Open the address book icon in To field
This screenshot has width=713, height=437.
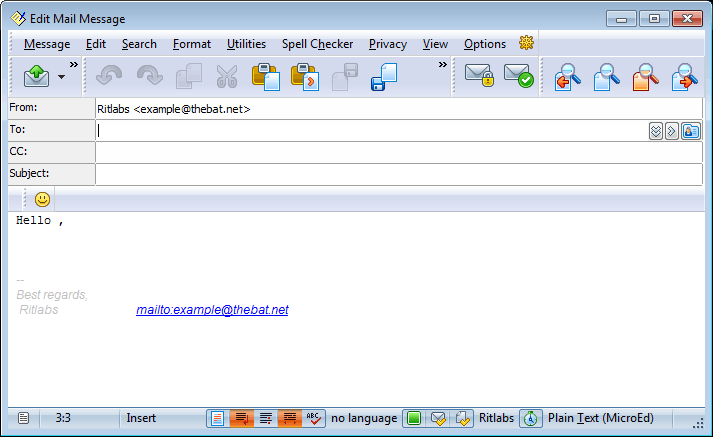click(x=691, y=131)
